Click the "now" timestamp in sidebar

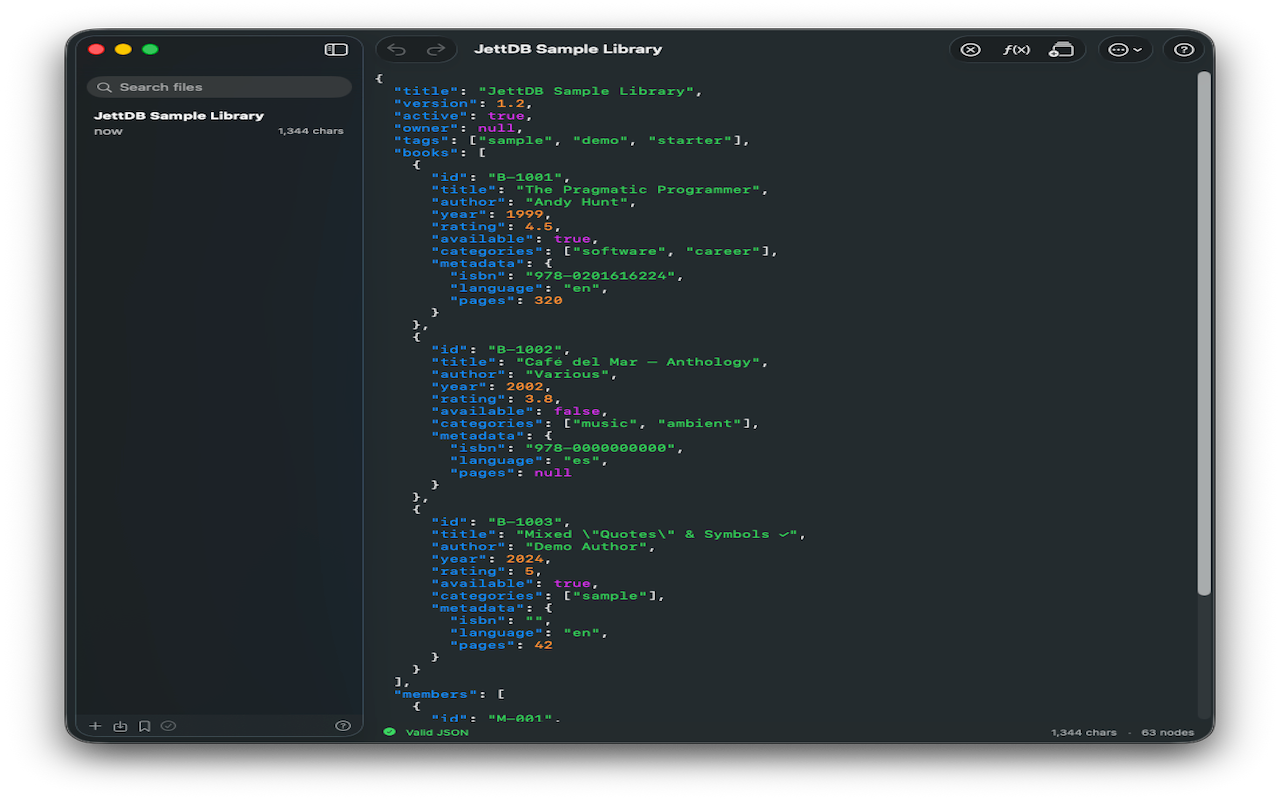pos(108,131)
